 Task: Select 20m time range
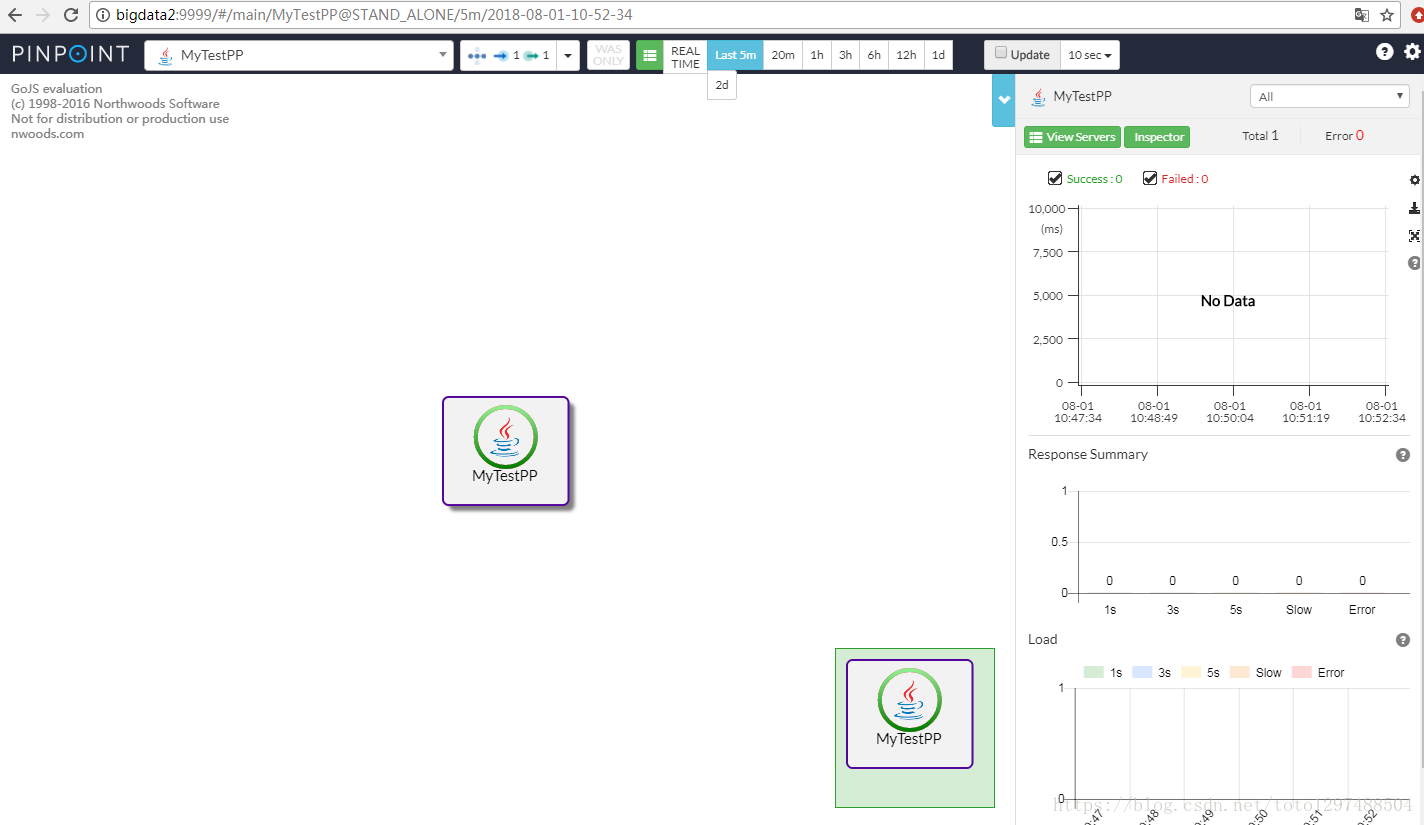(783, 55)
